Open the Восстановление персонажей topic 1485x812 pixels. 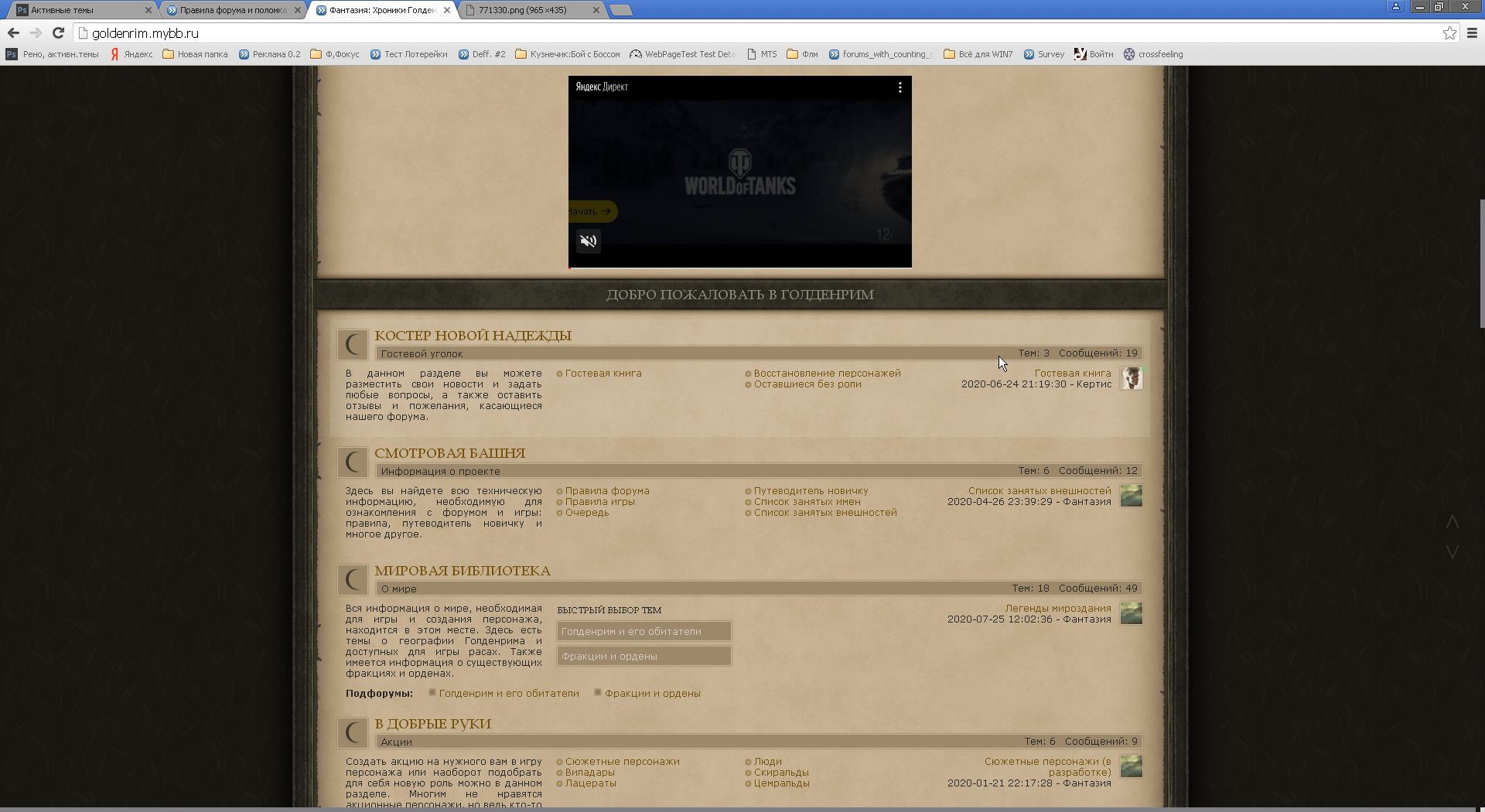point(827,374)
